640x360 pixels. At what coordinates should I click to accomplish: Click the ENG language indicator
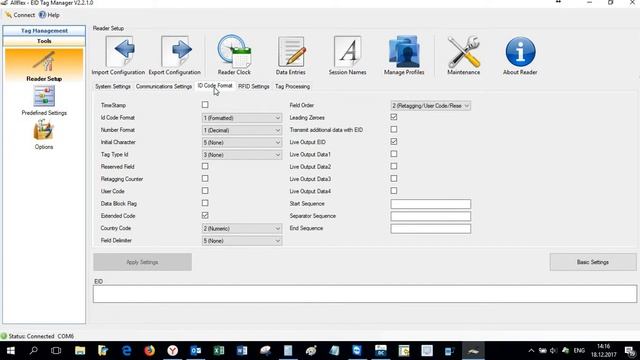click(x=579, y=351)
